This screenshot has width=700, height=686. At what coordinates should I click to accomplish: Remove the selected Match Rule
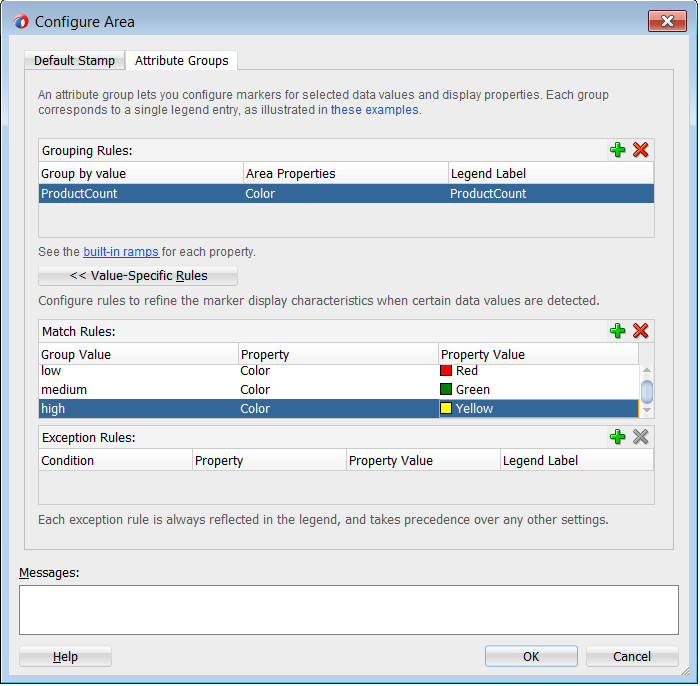[x=641, y=331]
